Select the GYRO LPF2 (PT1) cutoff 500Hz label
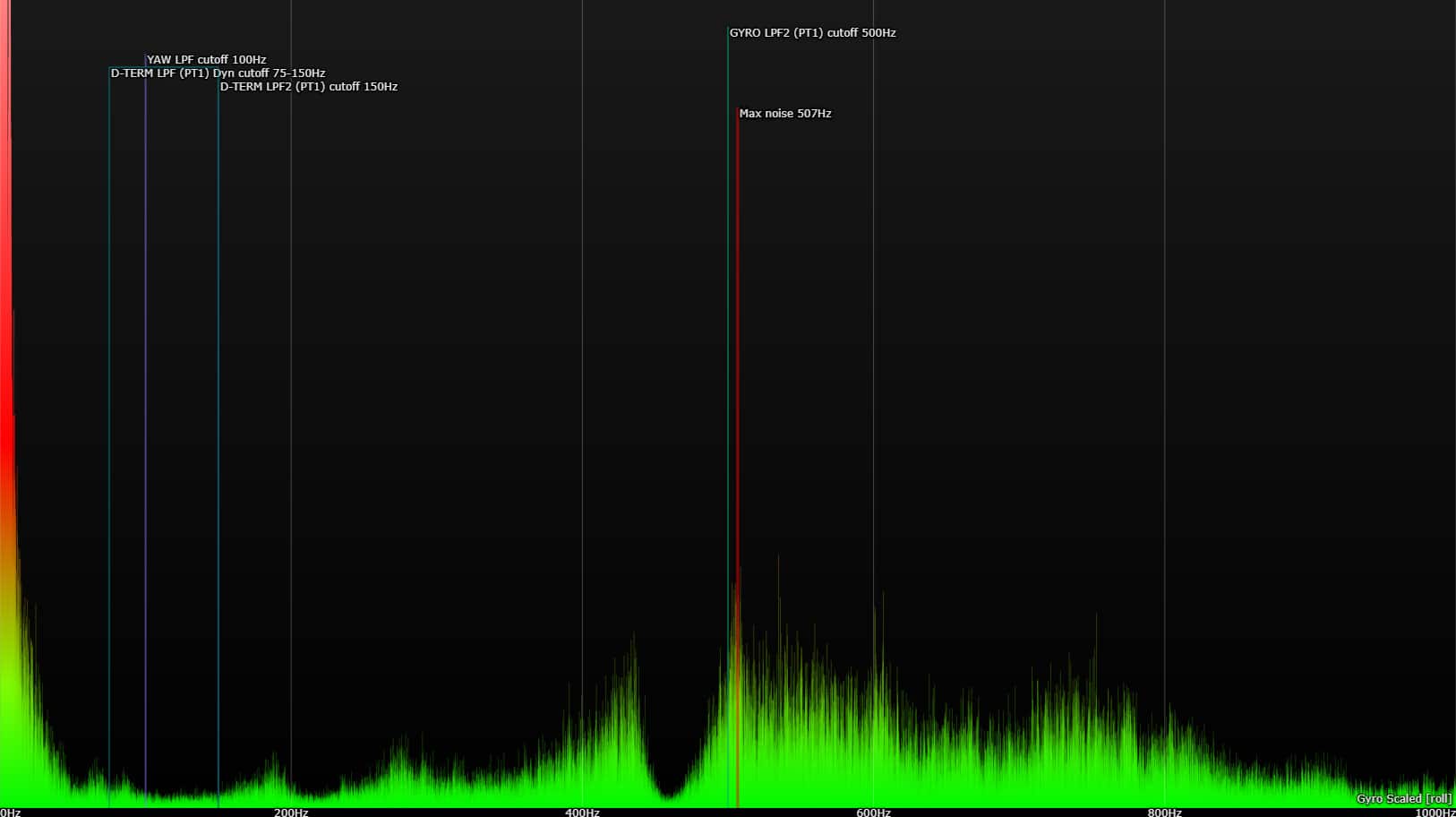 pos(812,33)
